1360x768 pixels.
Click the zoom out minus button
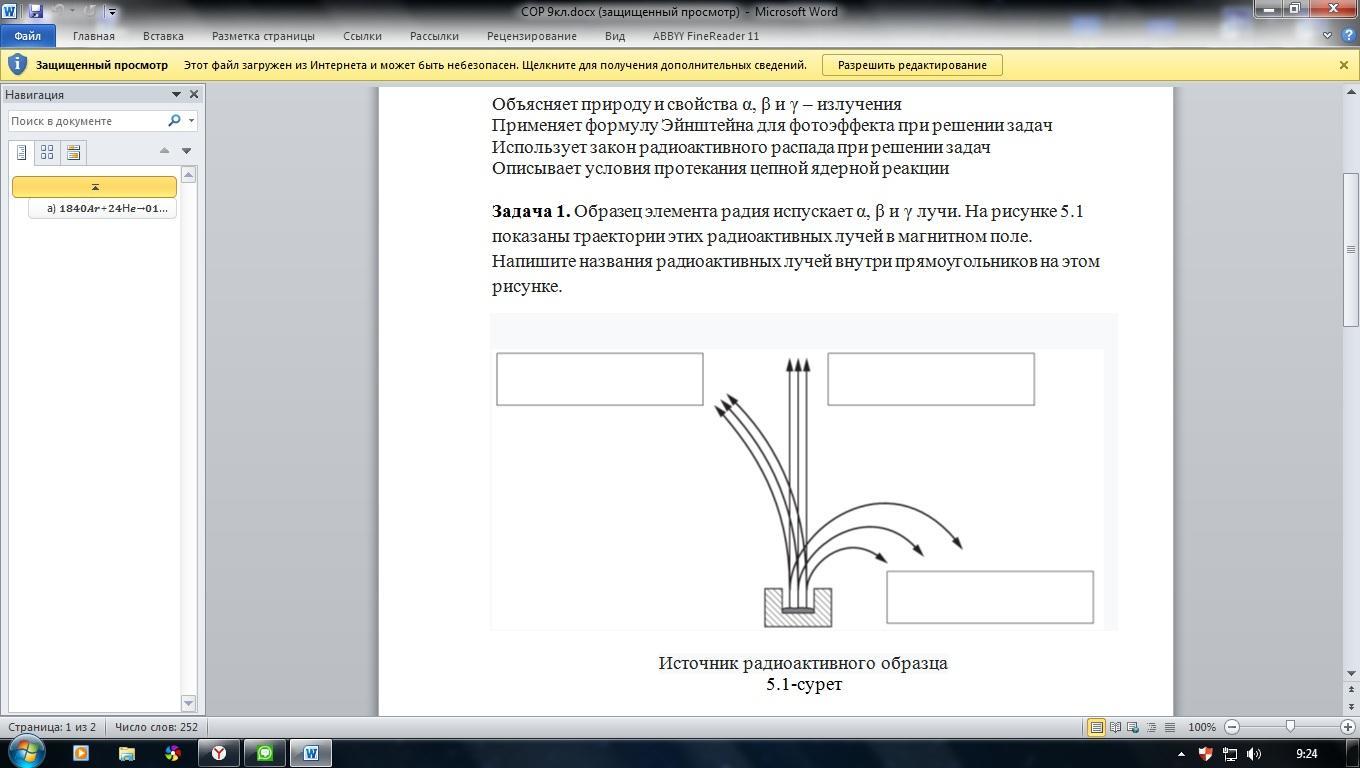tap(1232, 727)
